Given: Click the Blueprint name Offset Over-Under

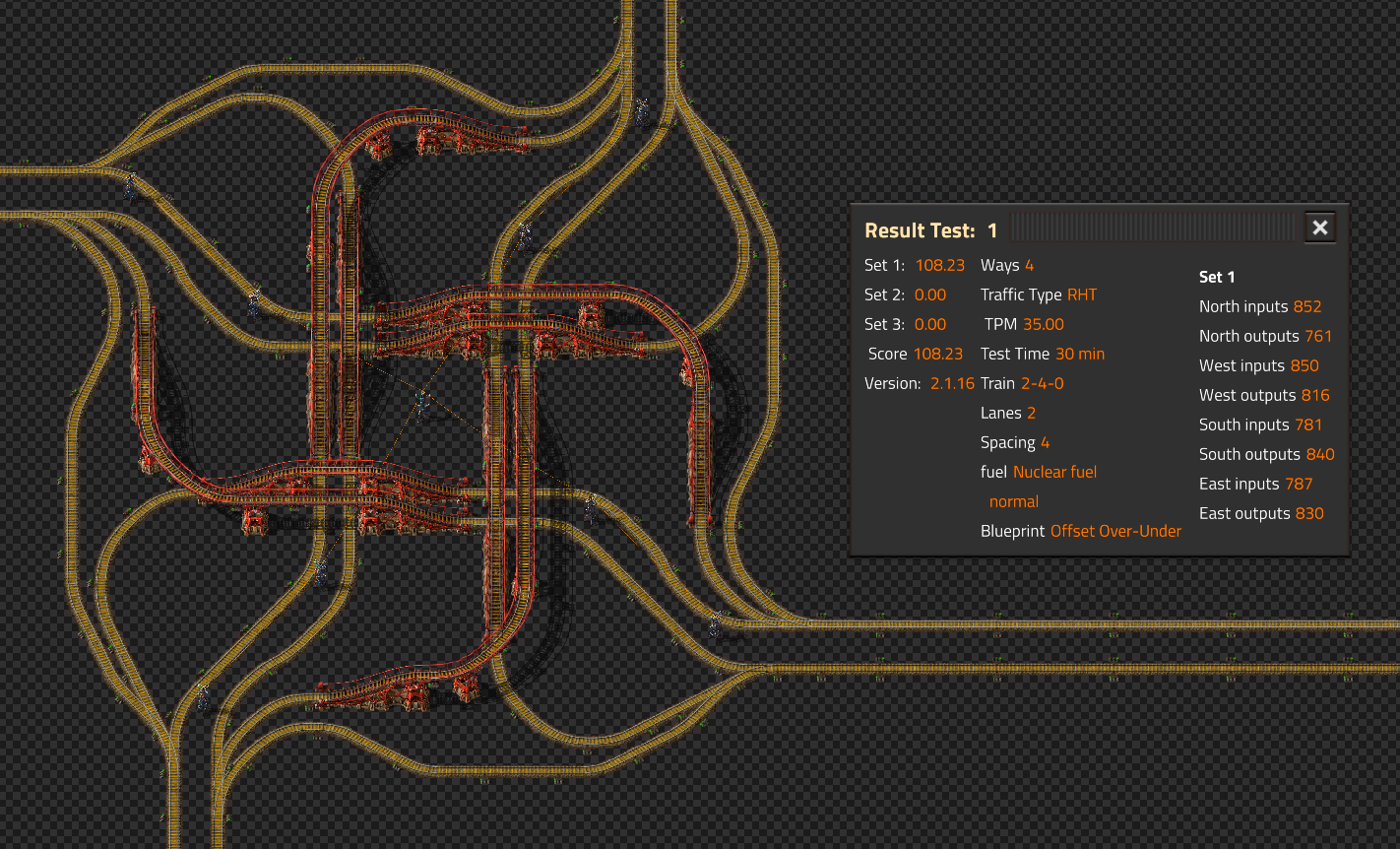Looking at the screenshot, I should click(1115, 531).
